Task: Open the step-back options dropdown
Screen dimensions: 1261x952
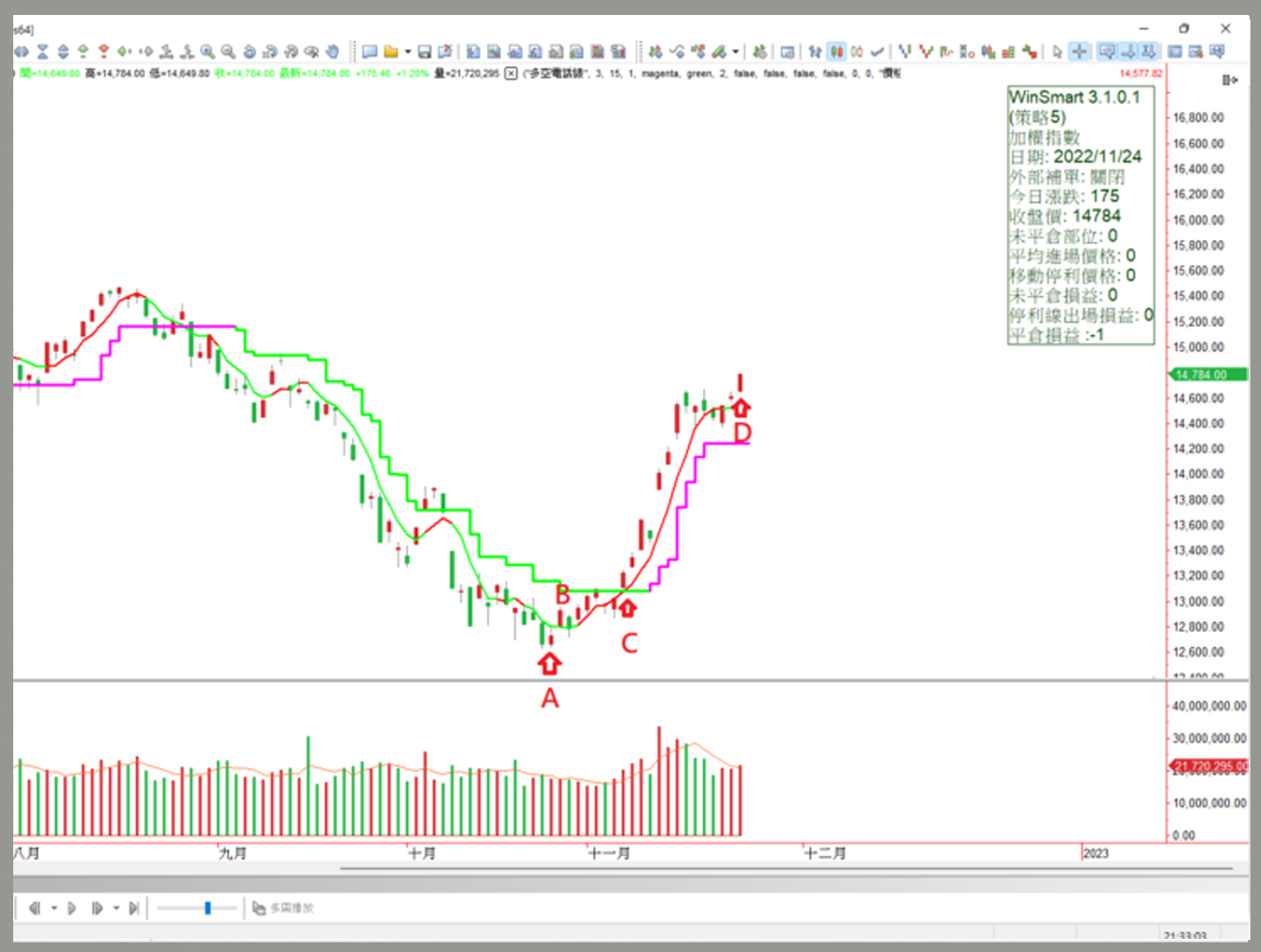Action: tap(53, 907)
